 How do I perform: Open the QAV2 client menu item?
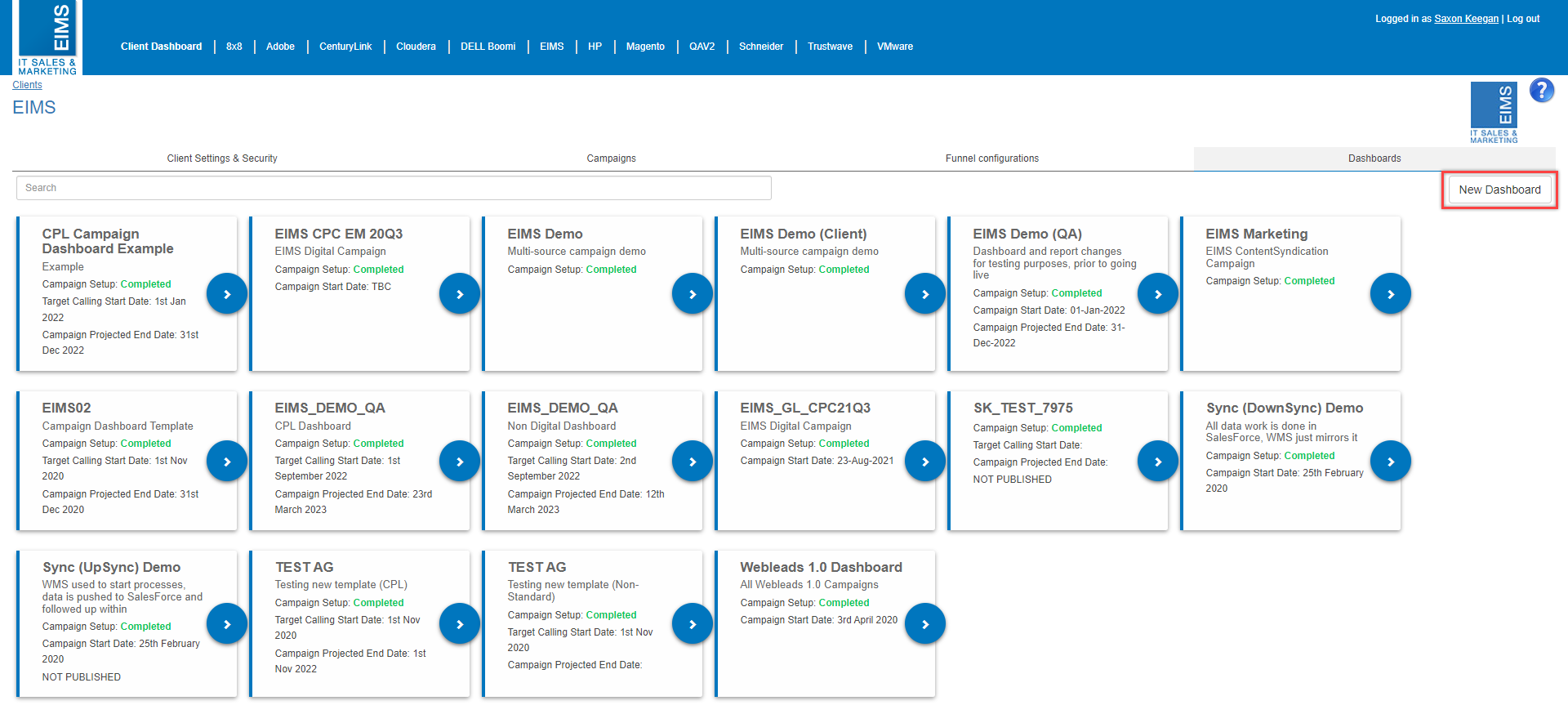coord(702,47)
